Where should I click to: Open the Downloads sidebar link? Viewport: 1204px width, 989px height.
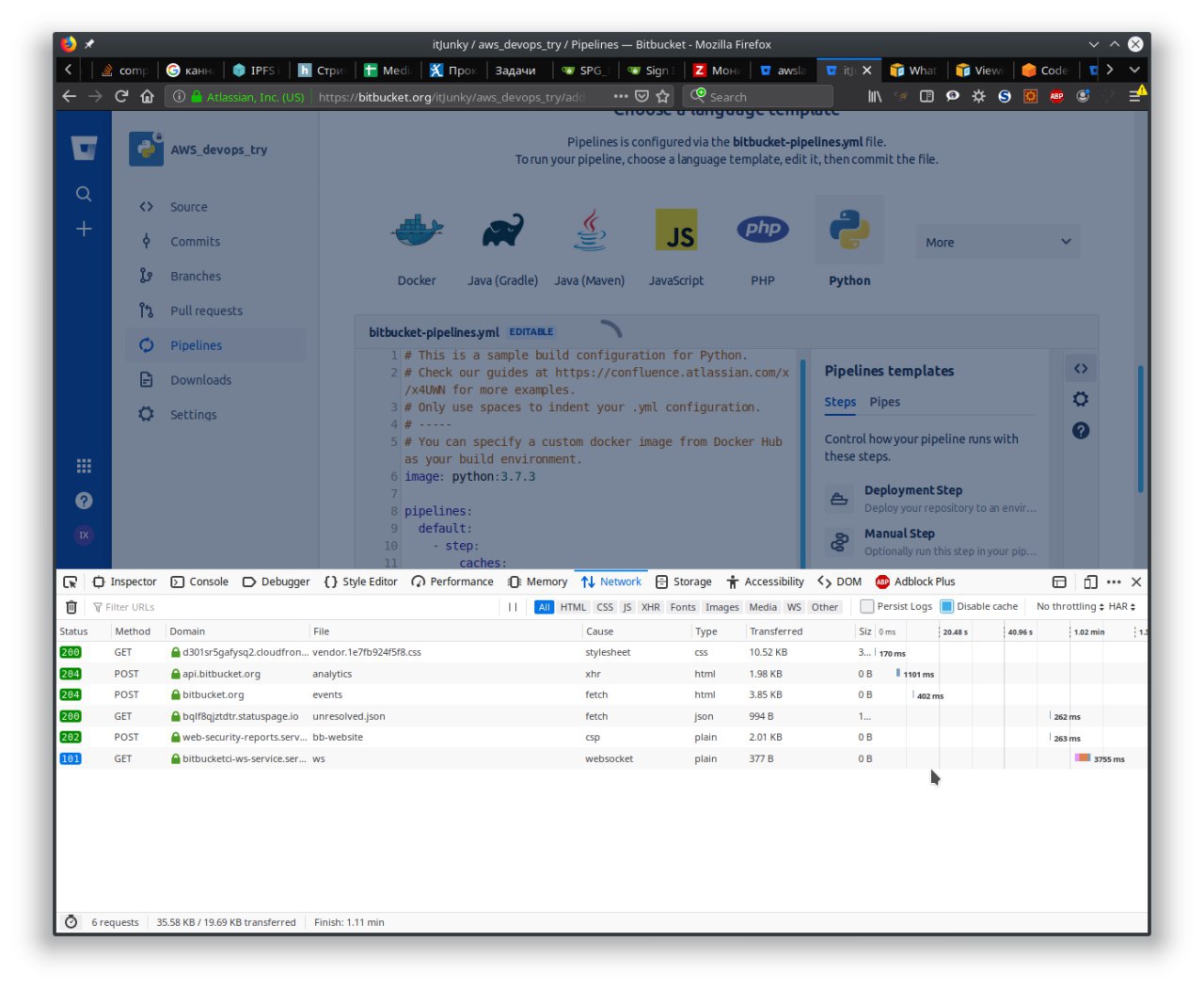(200, 380)
